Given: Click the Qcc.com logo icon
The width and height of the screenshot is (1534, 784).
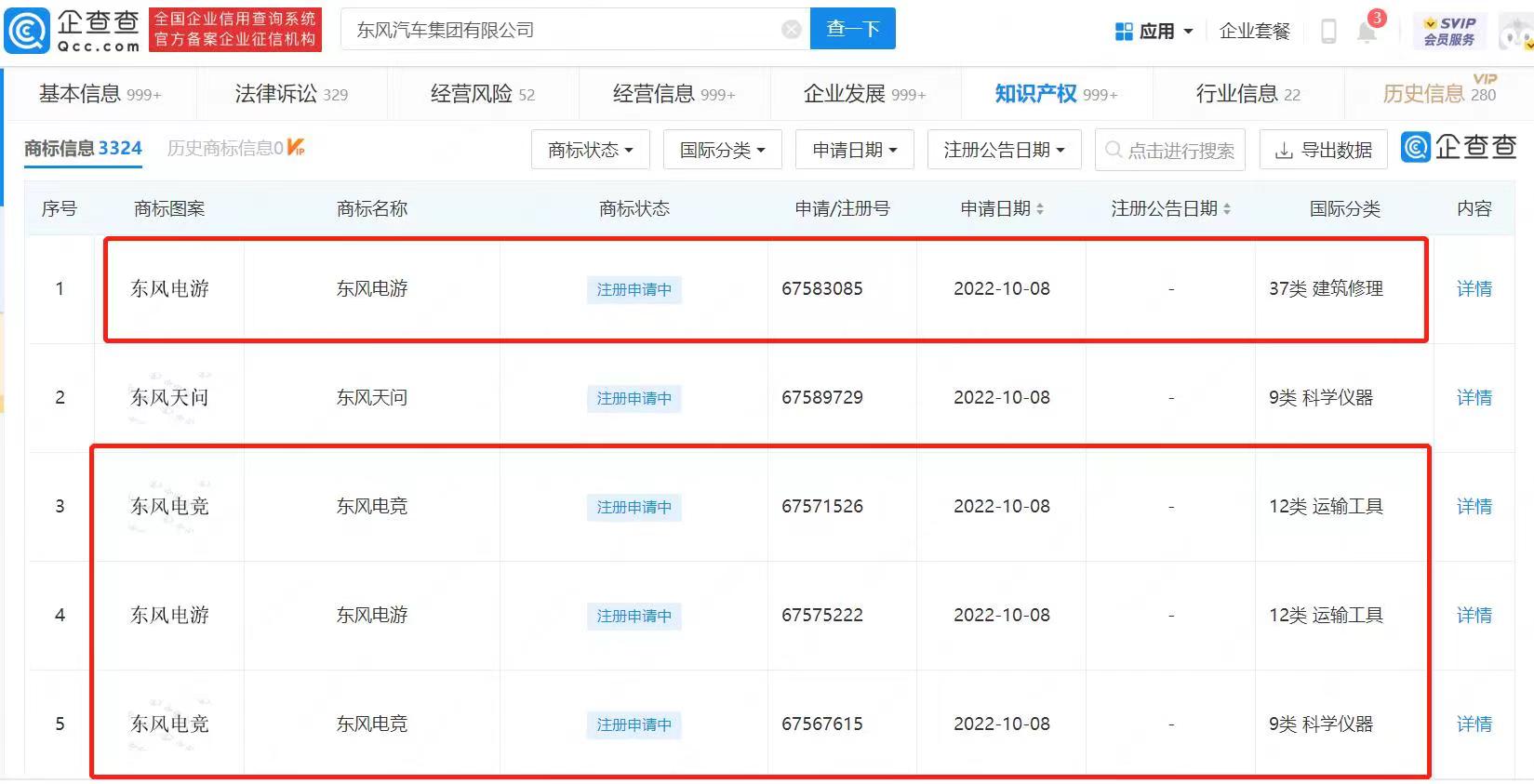Looking at the screenshot, I should (26, 31).
